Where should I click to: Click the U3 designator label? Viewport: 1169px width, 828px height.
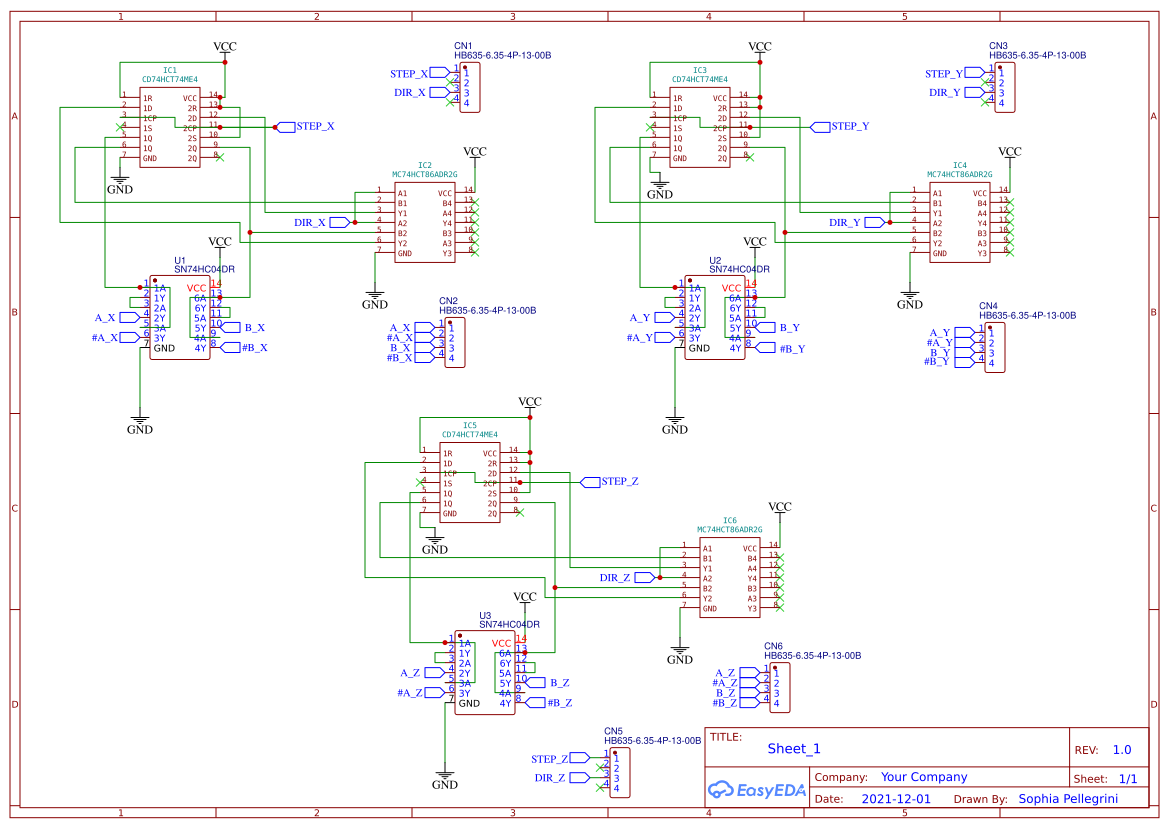485,616
